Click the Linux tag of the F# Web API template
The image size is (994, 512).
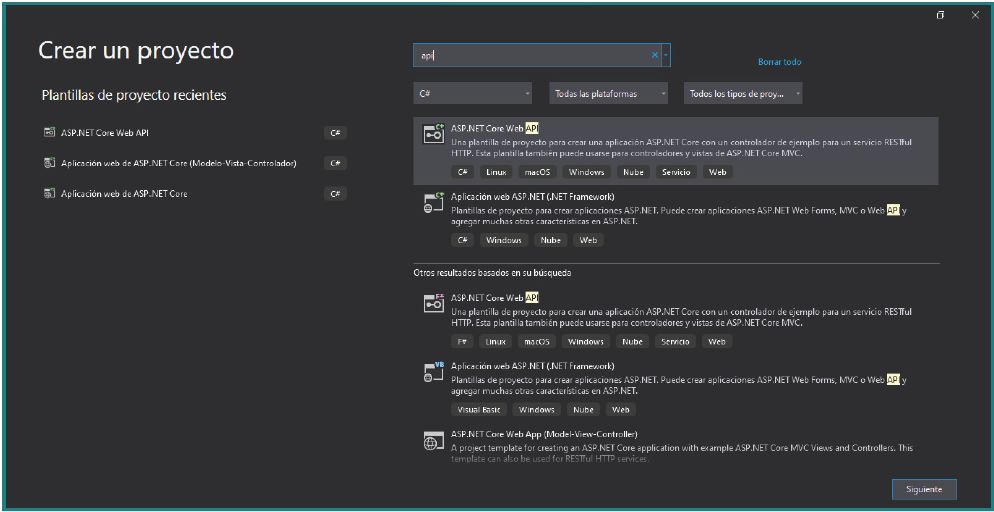496,342
